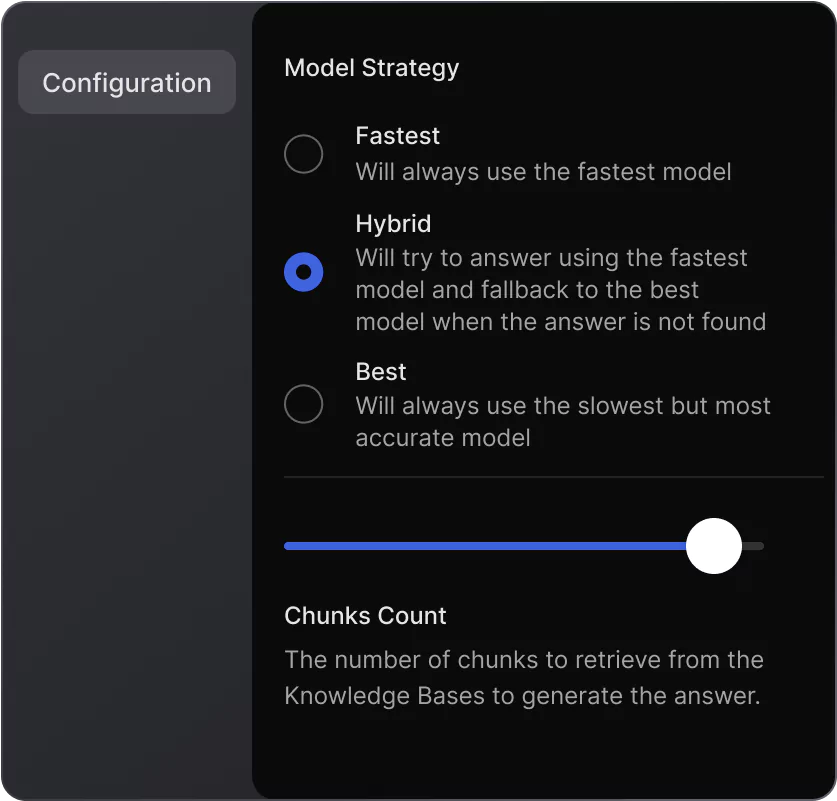Click the Hybrid fallback description text

[560, 290]
